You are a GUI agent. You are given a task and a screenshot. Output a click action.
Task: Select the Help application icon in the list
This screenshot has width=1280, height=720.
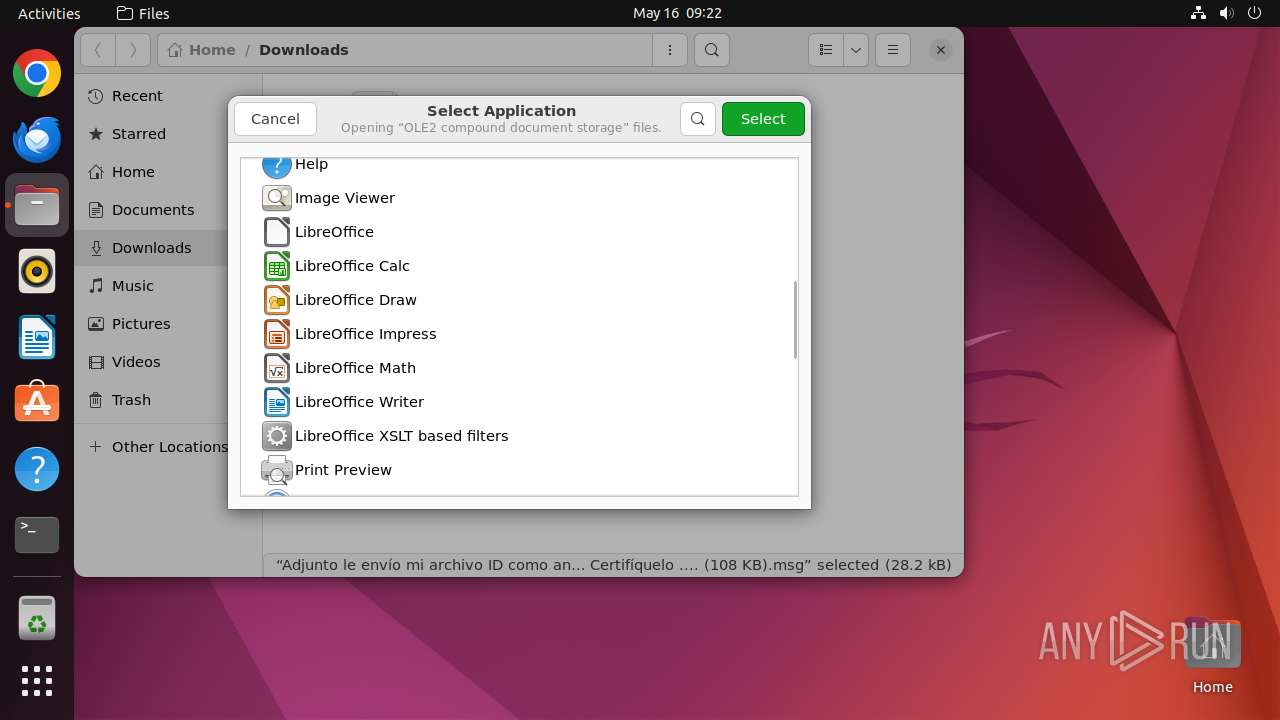[277, 166]
